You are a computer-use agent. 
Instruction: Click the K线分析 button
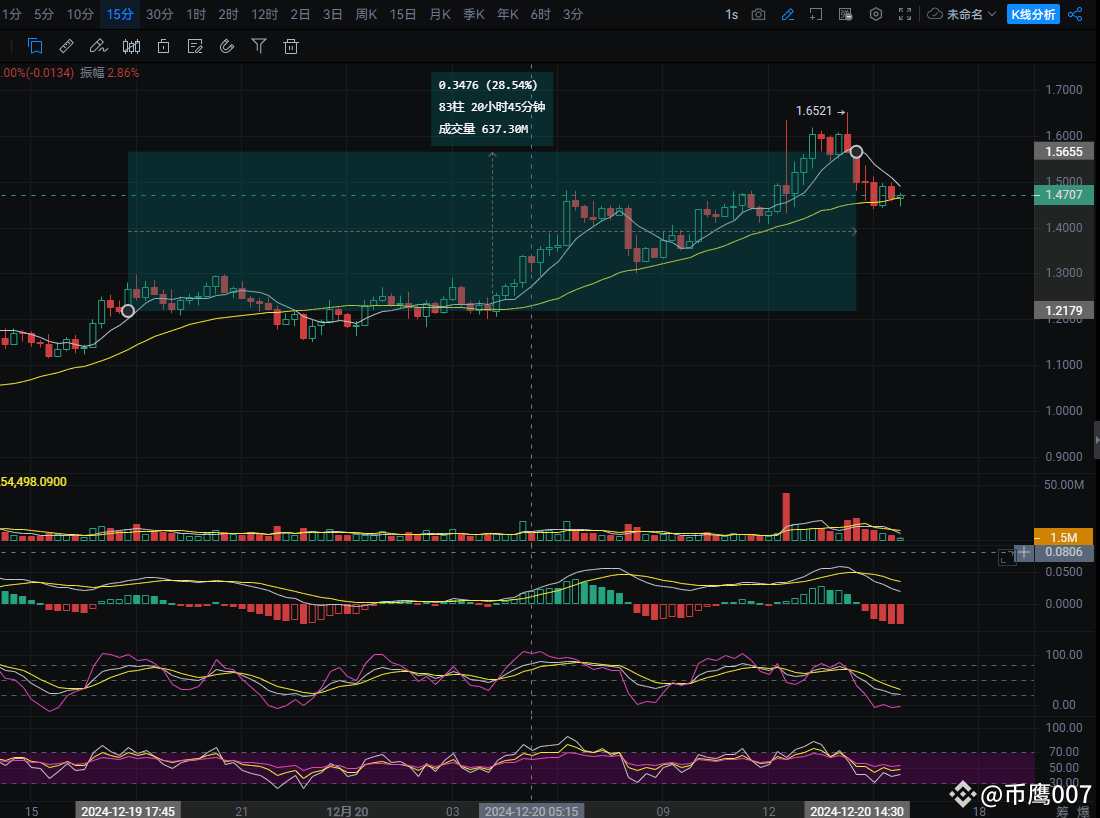(1033, 14)
